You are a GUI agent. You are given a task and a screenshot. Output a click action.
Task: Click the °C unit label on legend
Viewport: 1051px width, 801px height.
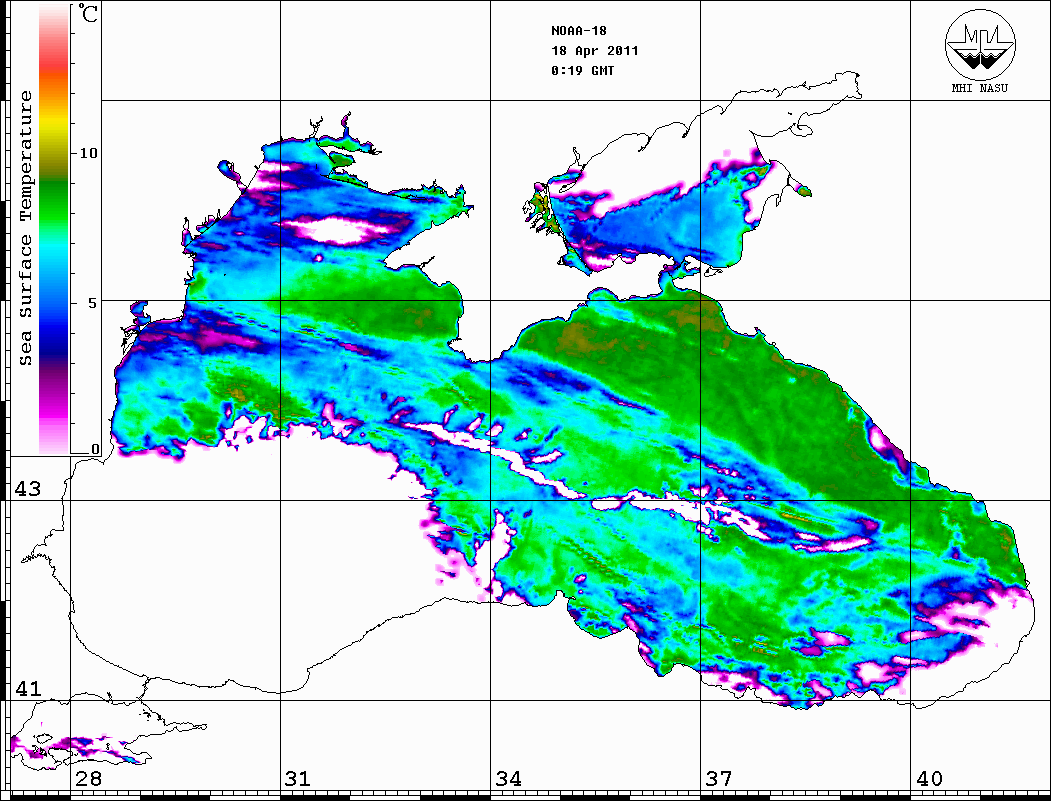coord(87,13)
